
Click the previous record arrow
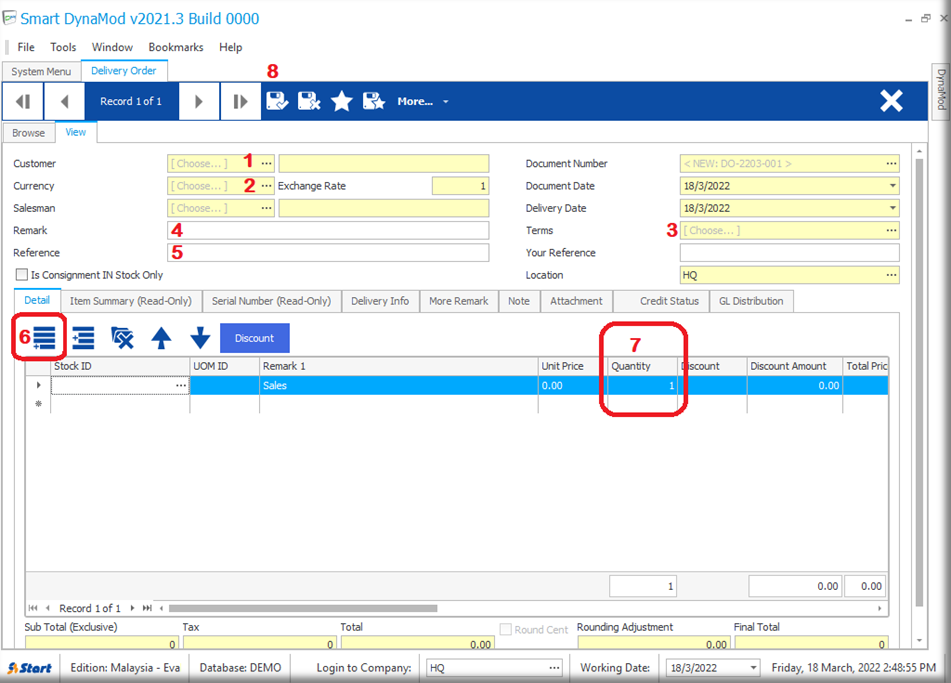(65, 101)
